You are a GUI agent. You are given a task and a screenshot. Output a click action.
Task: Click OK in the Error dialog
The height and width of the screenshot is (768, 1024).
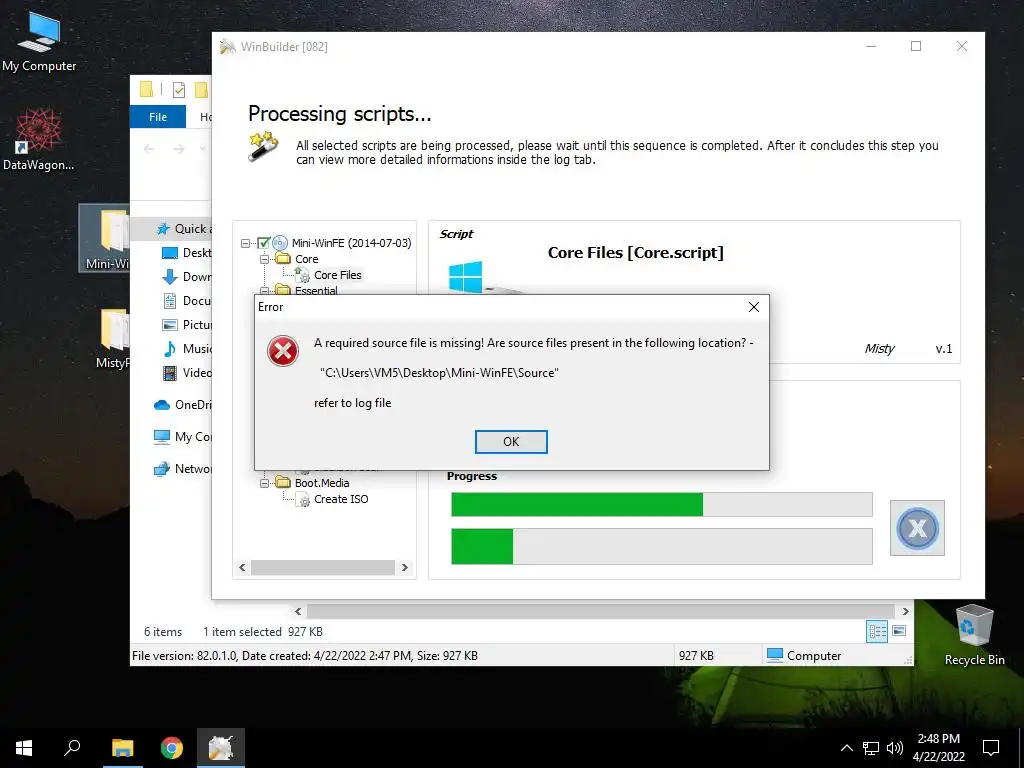(511, 442)
